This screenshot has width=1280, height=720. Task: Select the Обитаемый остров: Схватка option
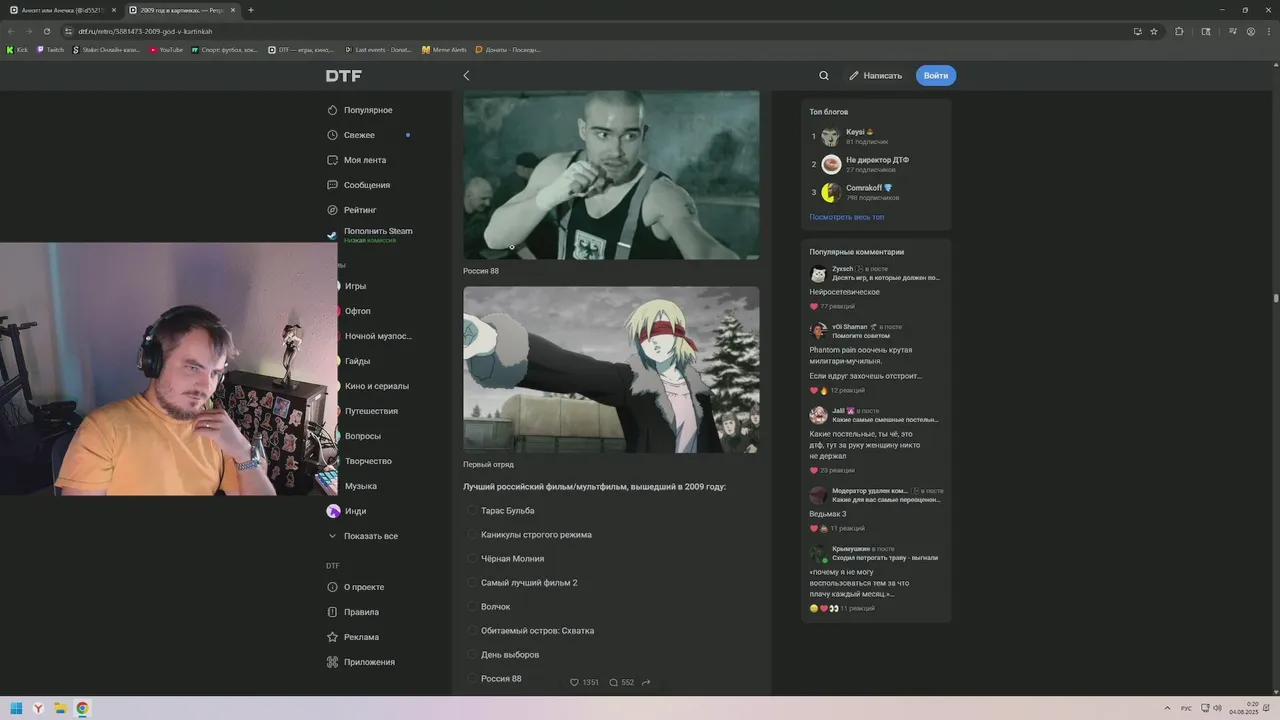[x=530, y=631]
